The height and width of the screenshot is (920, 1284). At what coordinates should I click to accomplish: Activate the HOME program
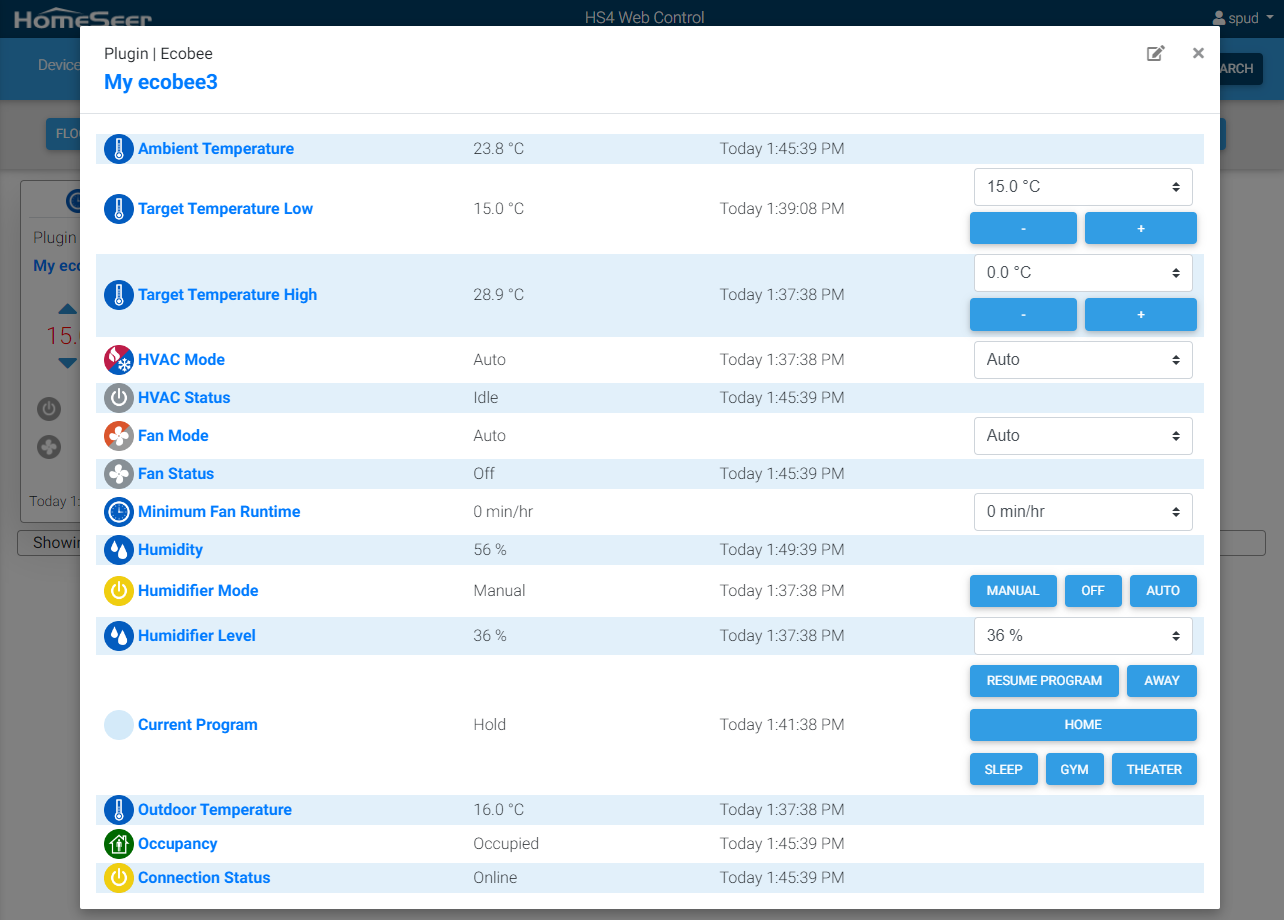(1083, 724)
